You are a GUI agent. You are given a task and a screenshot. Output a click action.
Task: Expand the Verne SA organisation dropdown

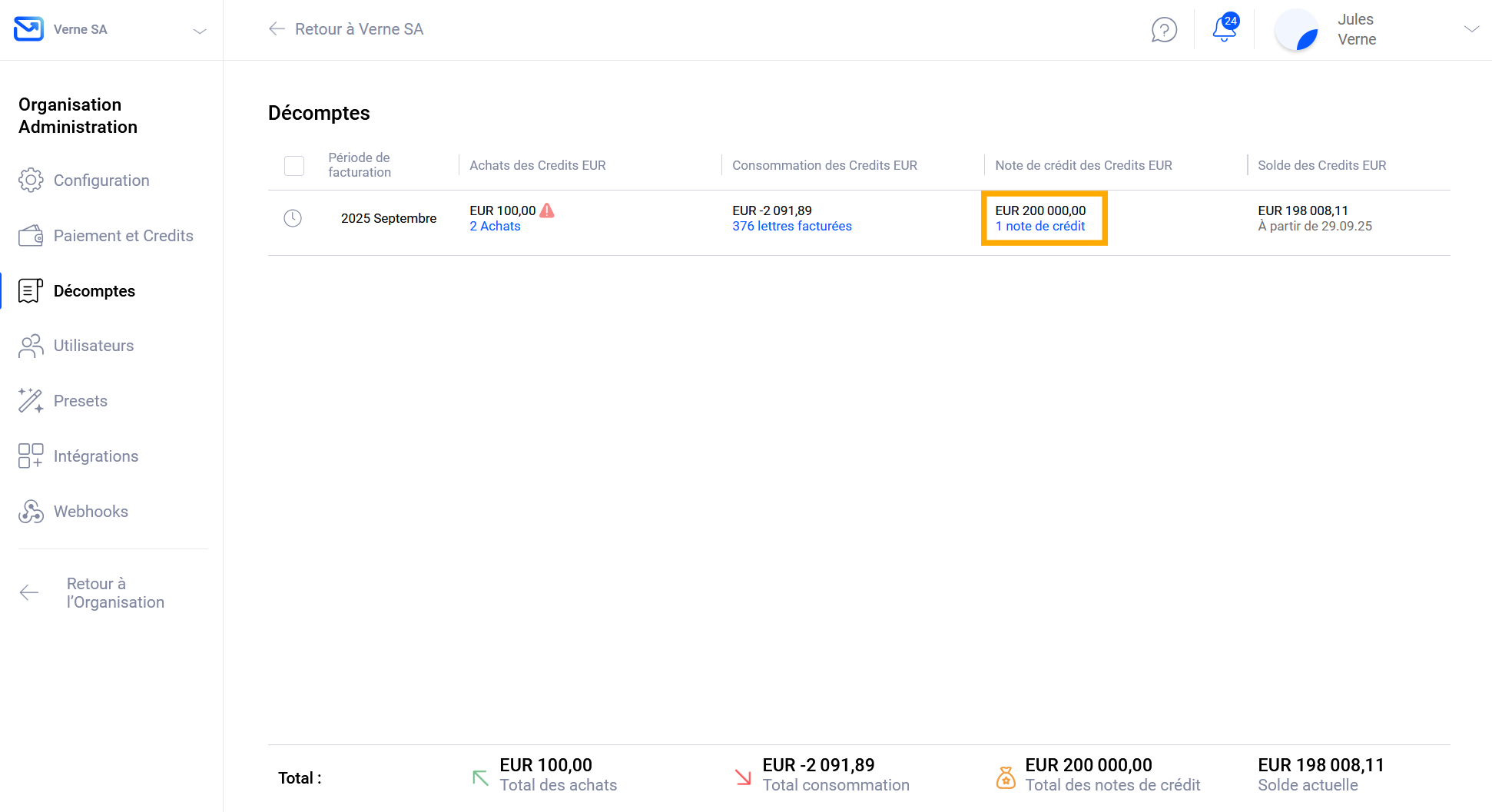tap(200, 31)
